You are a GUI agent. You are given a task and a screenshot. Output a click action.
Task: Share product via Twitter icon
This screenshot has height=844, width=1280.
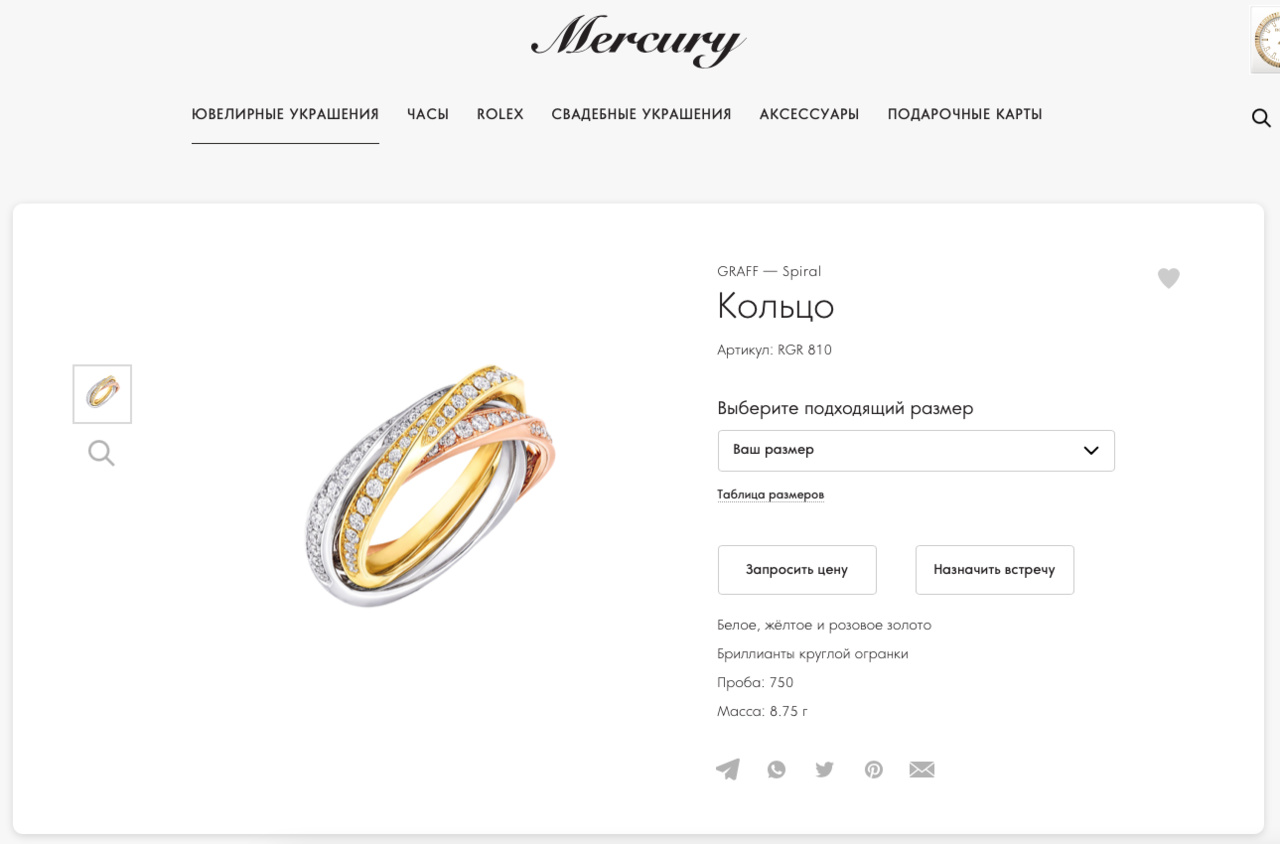pos(825,769)
